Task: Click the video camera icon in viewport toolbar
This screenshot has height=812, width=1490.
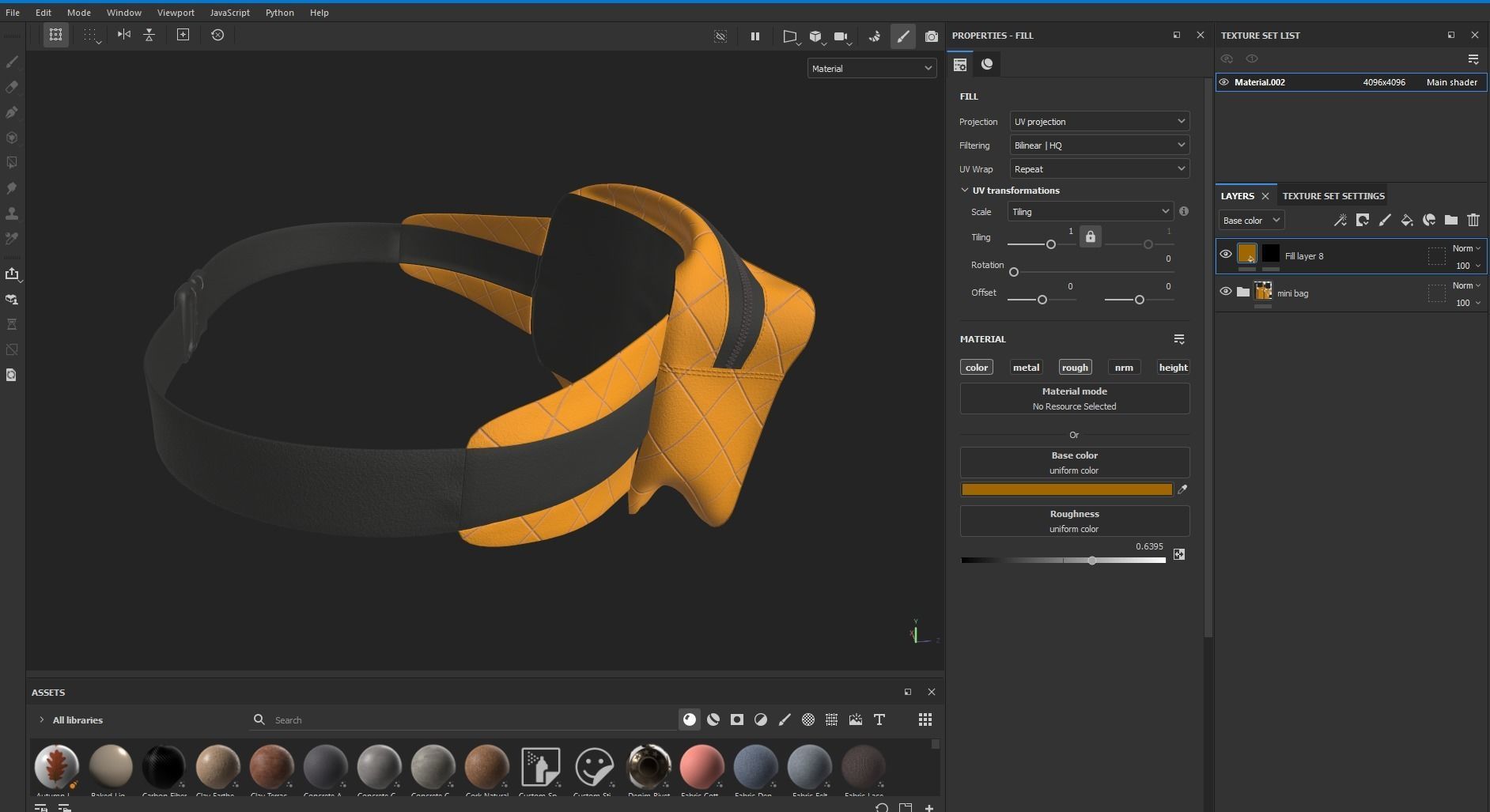Action: tap(841, 36)
